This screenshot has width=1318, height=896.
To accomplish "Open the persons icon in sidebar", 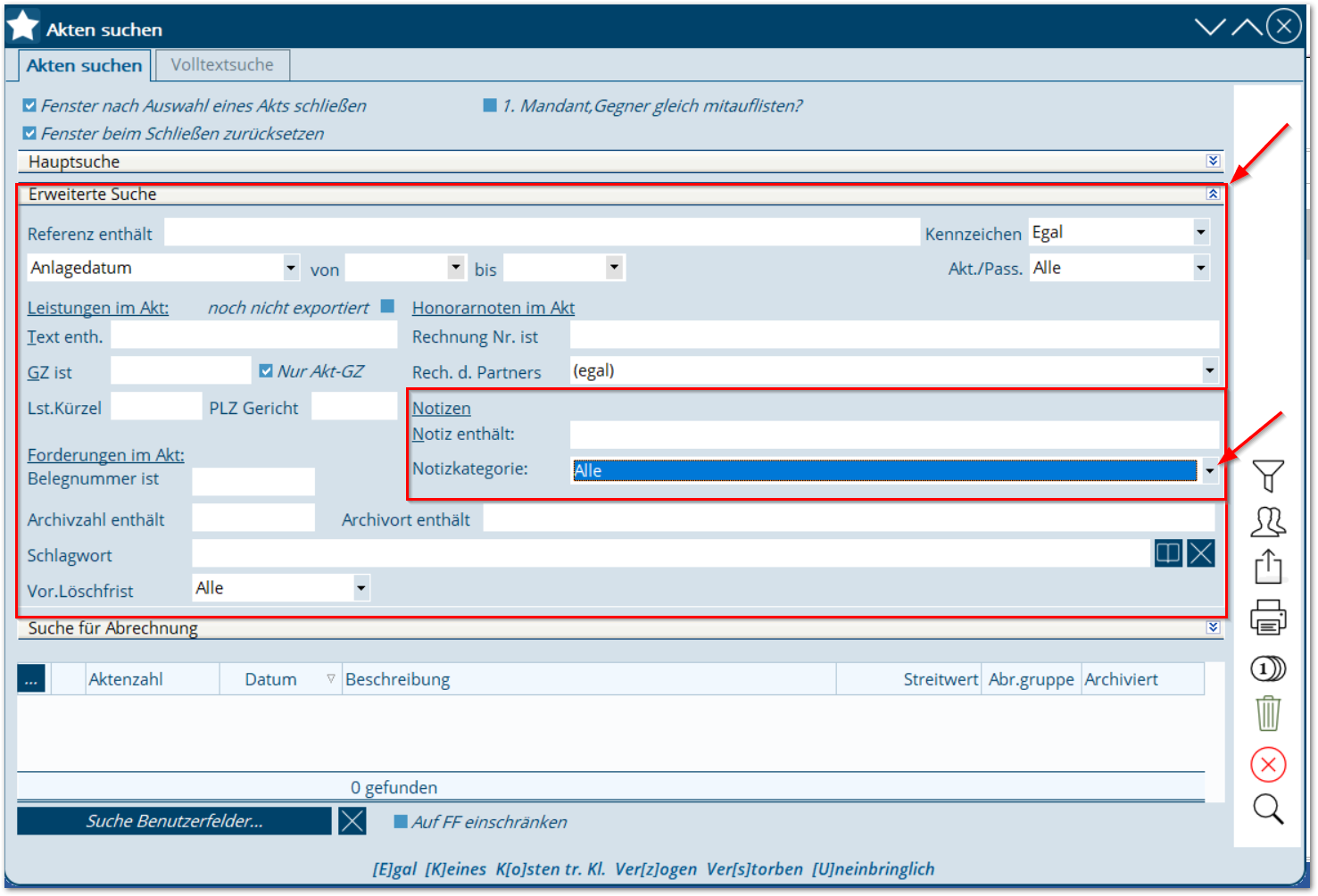I will [1267, 521].
